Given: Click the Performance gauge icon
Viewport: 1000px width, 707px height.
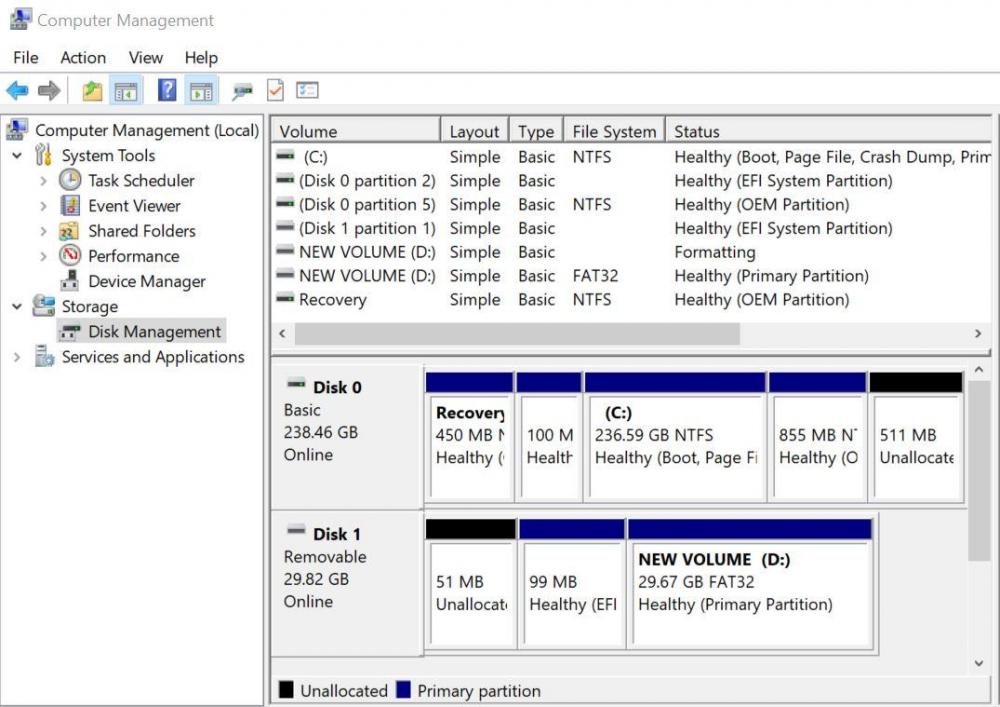Looking at the screenshot, I should click(70, 256).
